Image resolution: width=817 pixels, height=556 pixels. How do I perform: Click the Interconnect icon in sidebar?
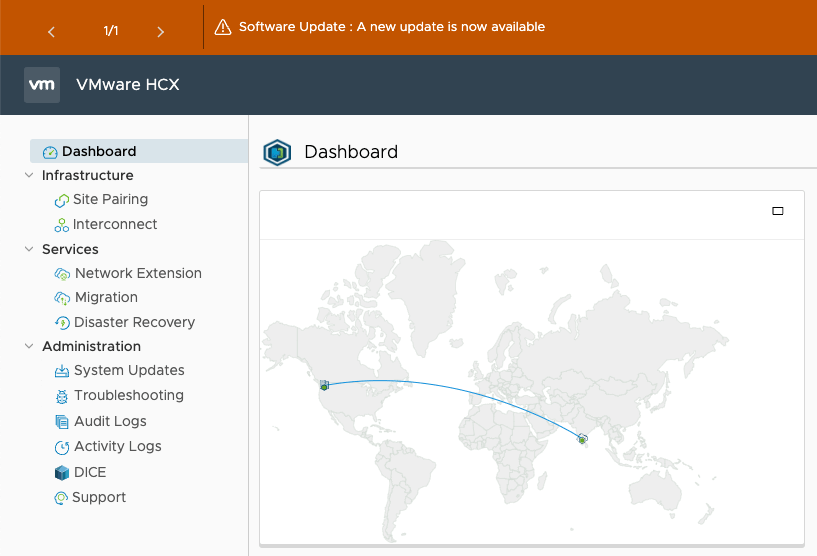(x=61, y=225)
